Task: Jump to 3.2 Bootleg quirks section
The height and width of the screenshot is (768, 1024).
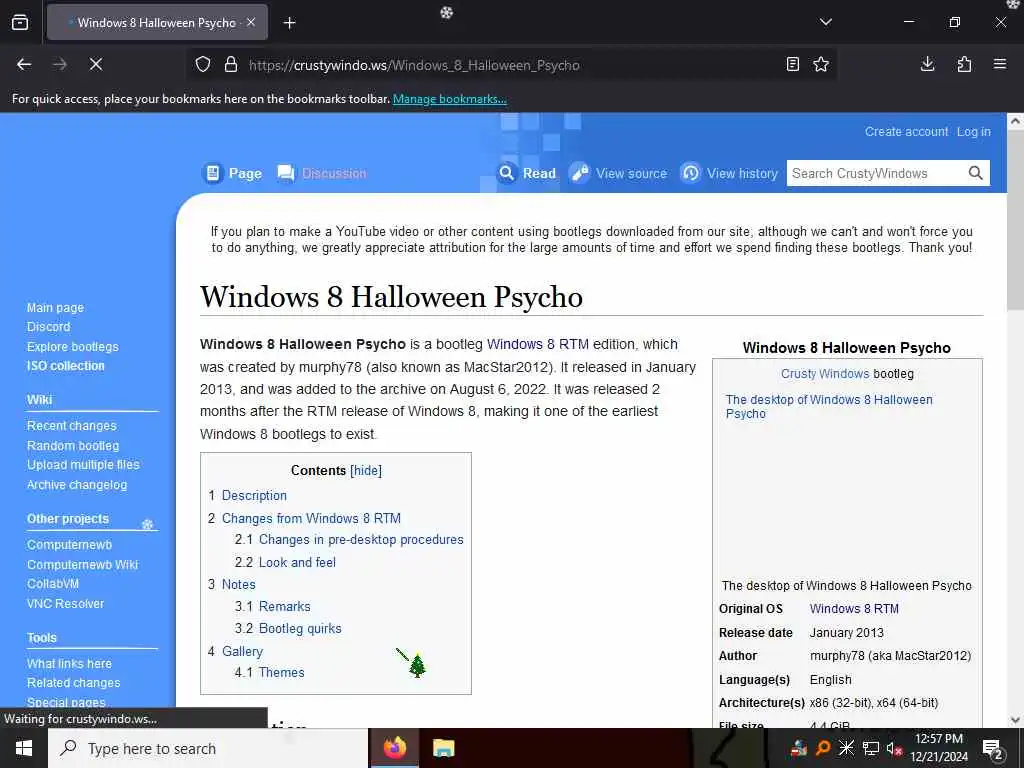Action: point(288,628)
